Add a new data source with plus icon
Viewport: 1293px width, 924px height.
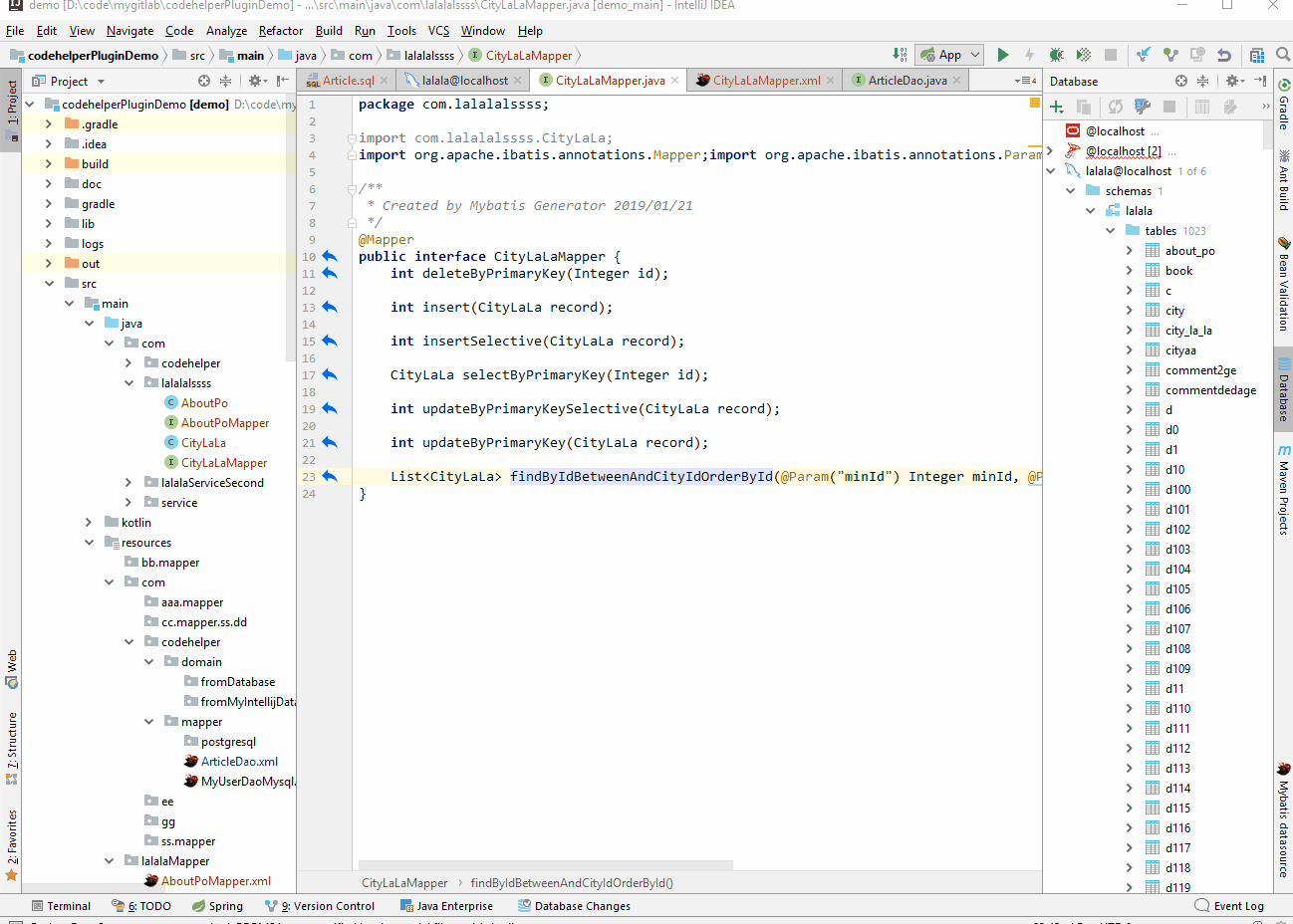(1057, 107)
